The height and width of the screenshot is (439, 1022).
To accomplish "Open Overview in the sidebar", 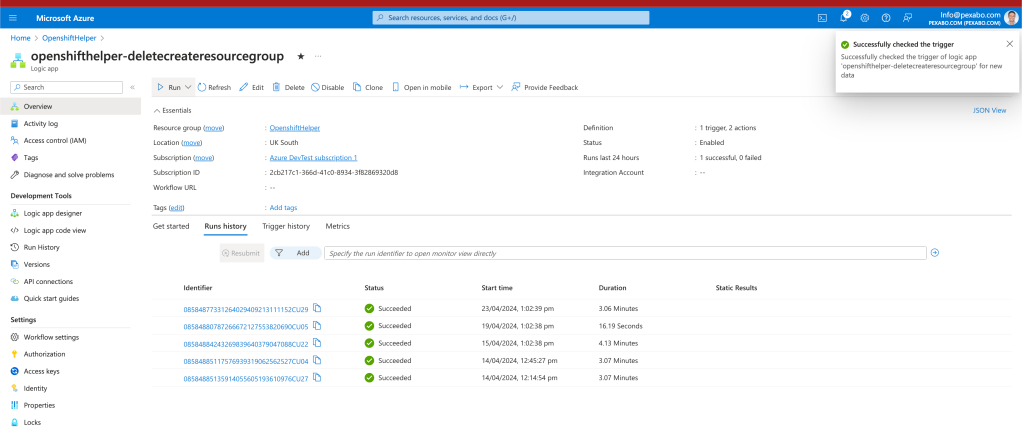I will (70, 106).
